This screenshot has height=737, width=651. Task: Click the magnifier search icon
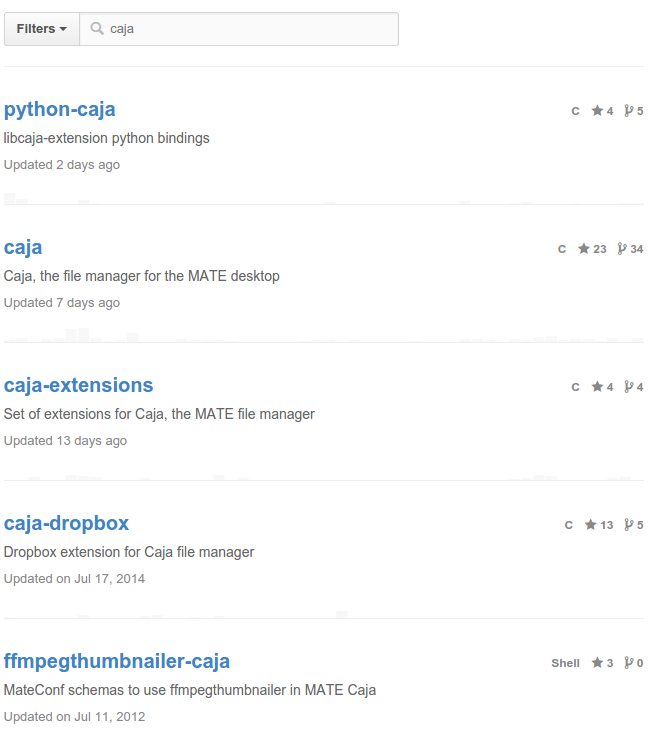click(97, 29)
